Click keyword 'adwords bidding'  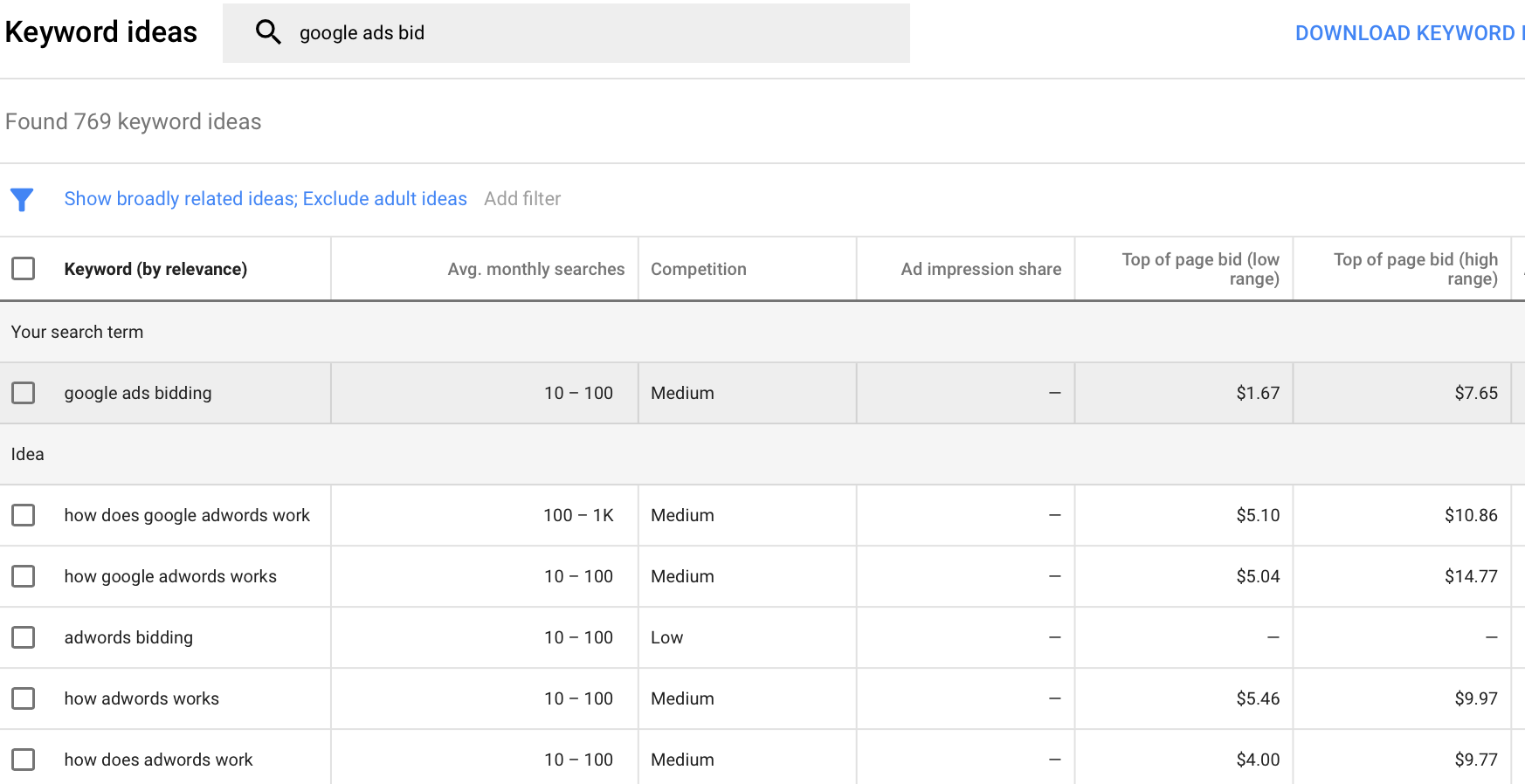click(x=128, y=637)
